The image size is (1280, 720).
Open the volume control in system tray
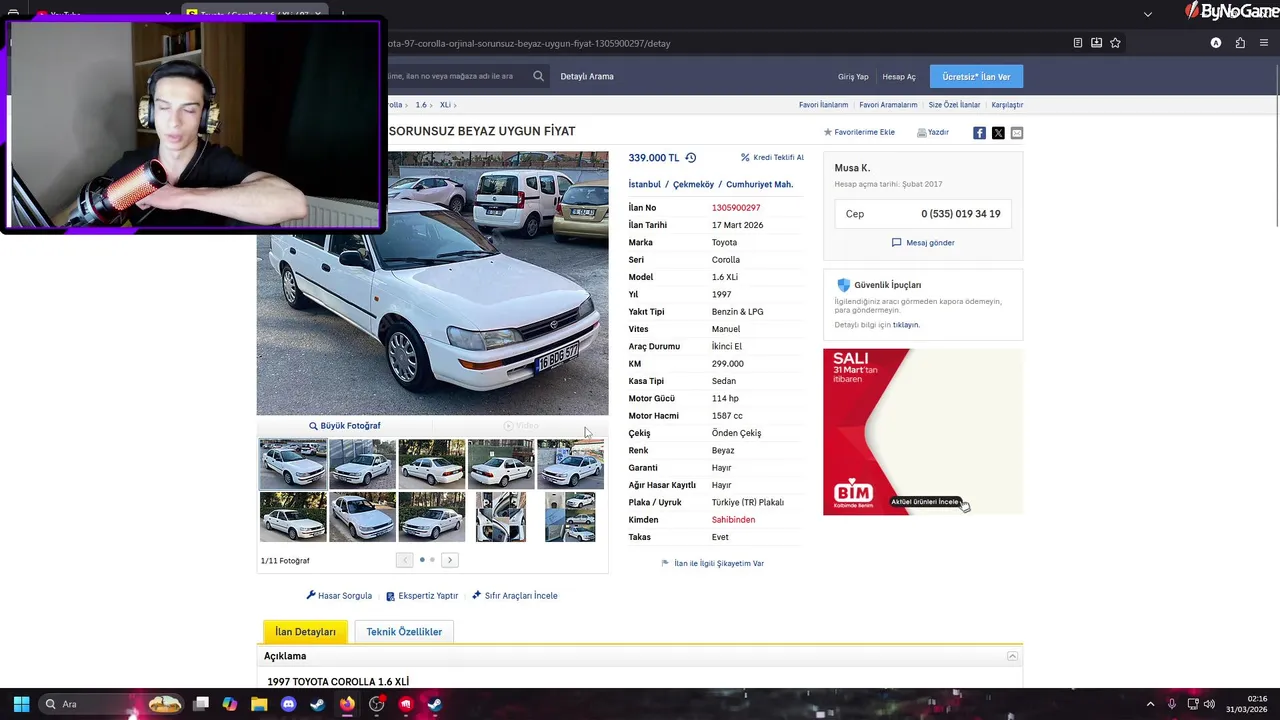coord(1211,704)
